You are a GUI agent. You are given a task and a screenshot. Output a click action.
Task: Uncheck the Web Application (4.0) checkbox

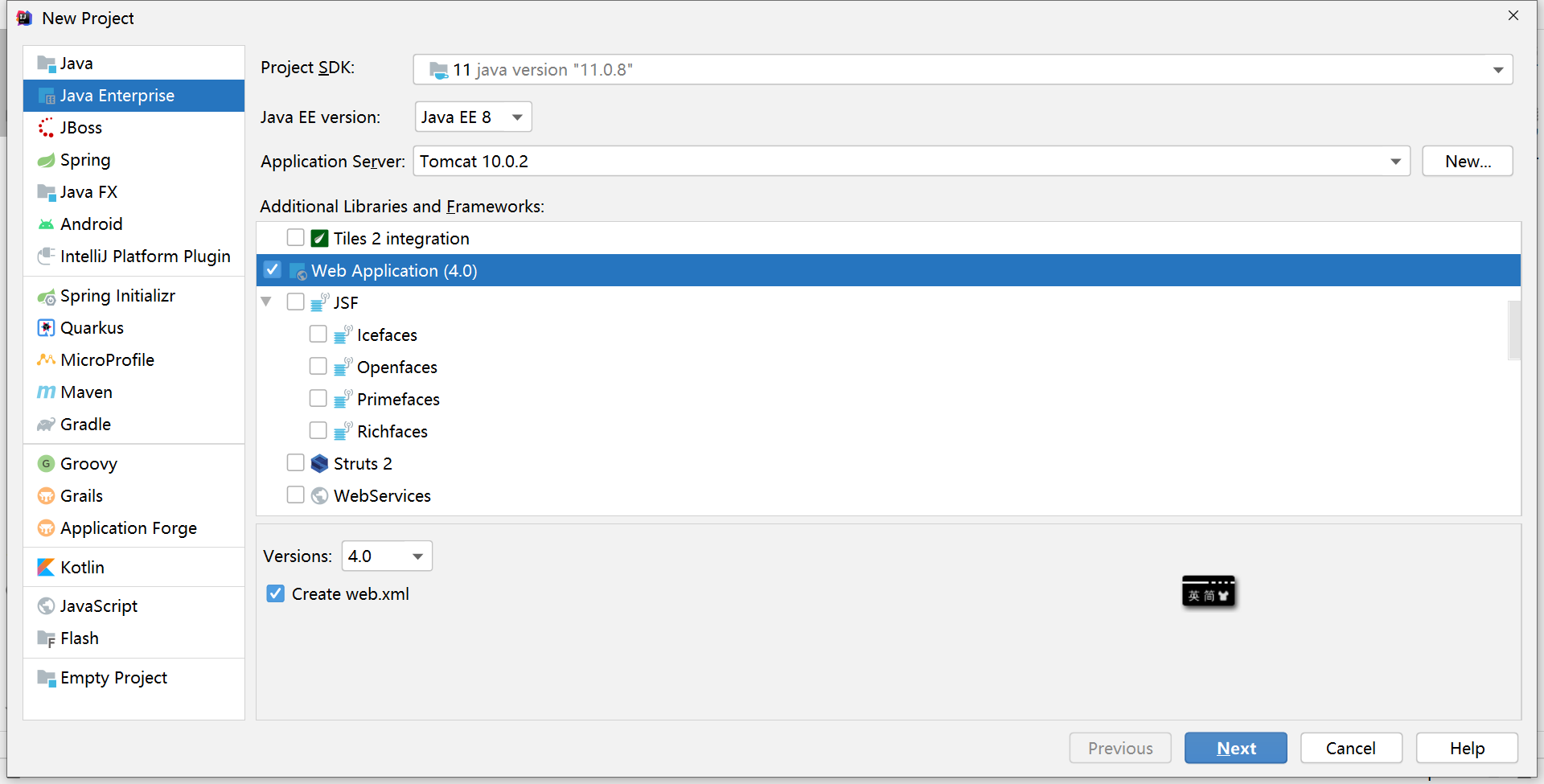click(x=273, y=270)
